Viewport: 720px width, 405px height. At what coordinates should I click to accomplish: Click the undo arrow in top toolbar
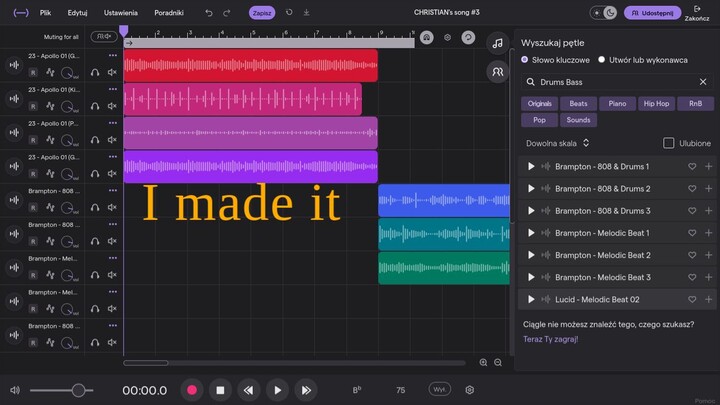pos(209,13)
